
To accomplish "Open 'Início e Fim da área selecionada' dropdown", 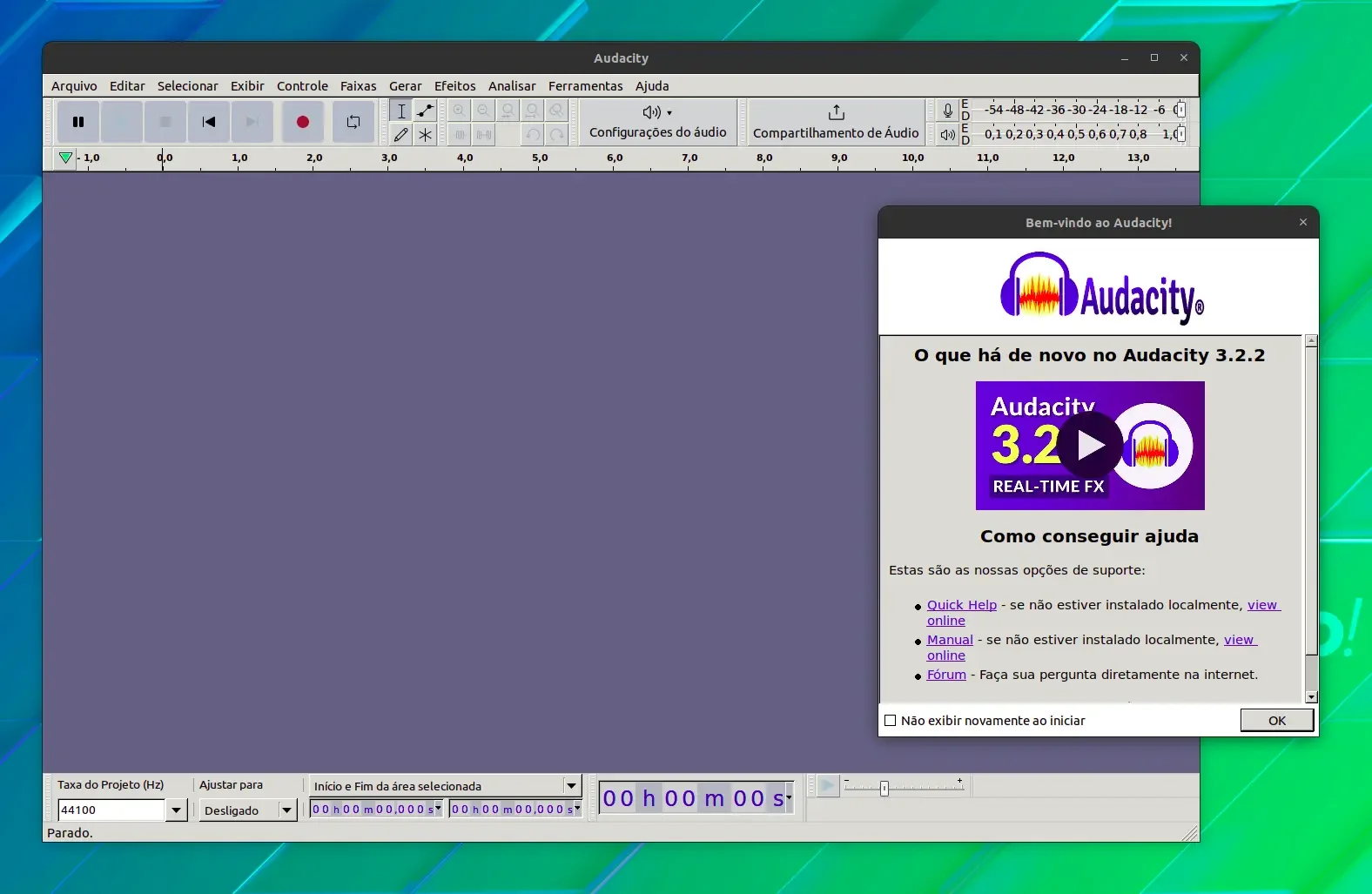I will (445, 786).
